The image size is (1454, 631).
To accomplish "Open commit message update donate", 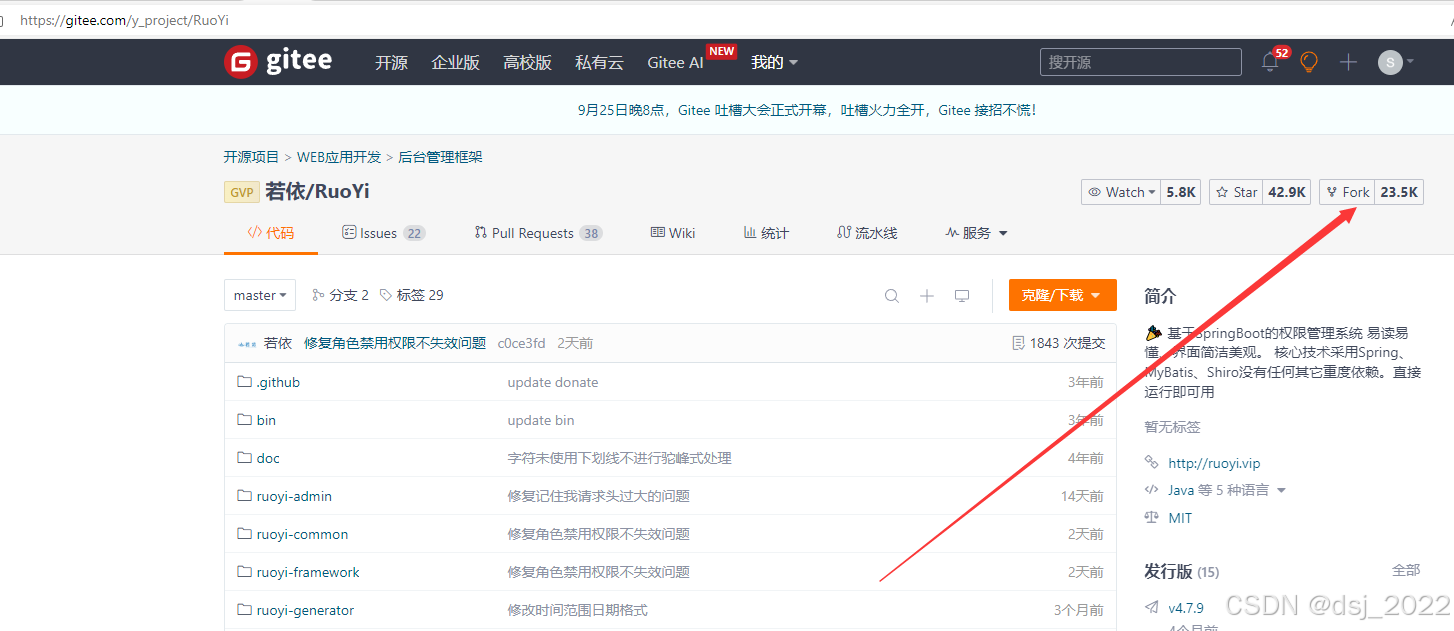I will click(553, 382).
